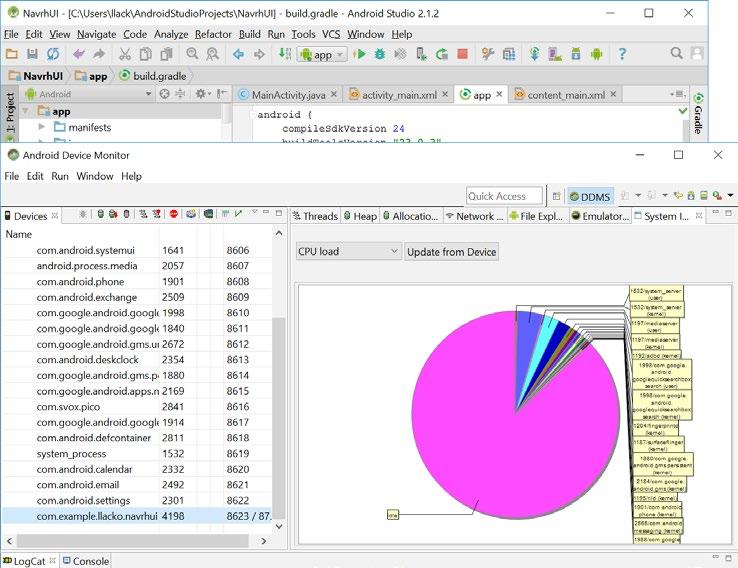Click the Find magnifier icon in Android Studio toolbar
Screen dimensions: 738x568
tap(192, 54)
